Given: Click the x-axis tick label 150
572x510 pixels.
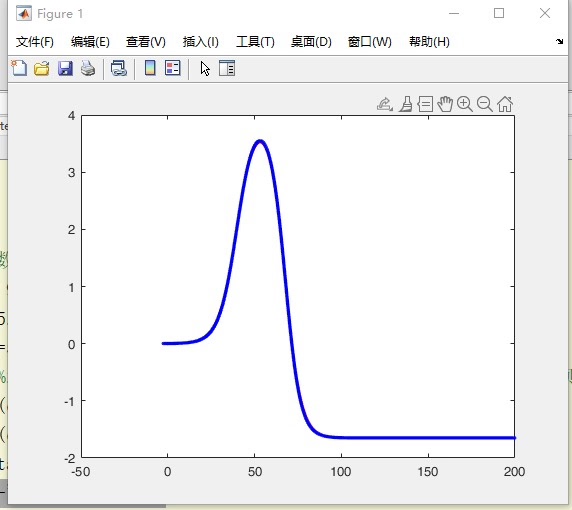Looking at the screenshot, I should [428, 472].
